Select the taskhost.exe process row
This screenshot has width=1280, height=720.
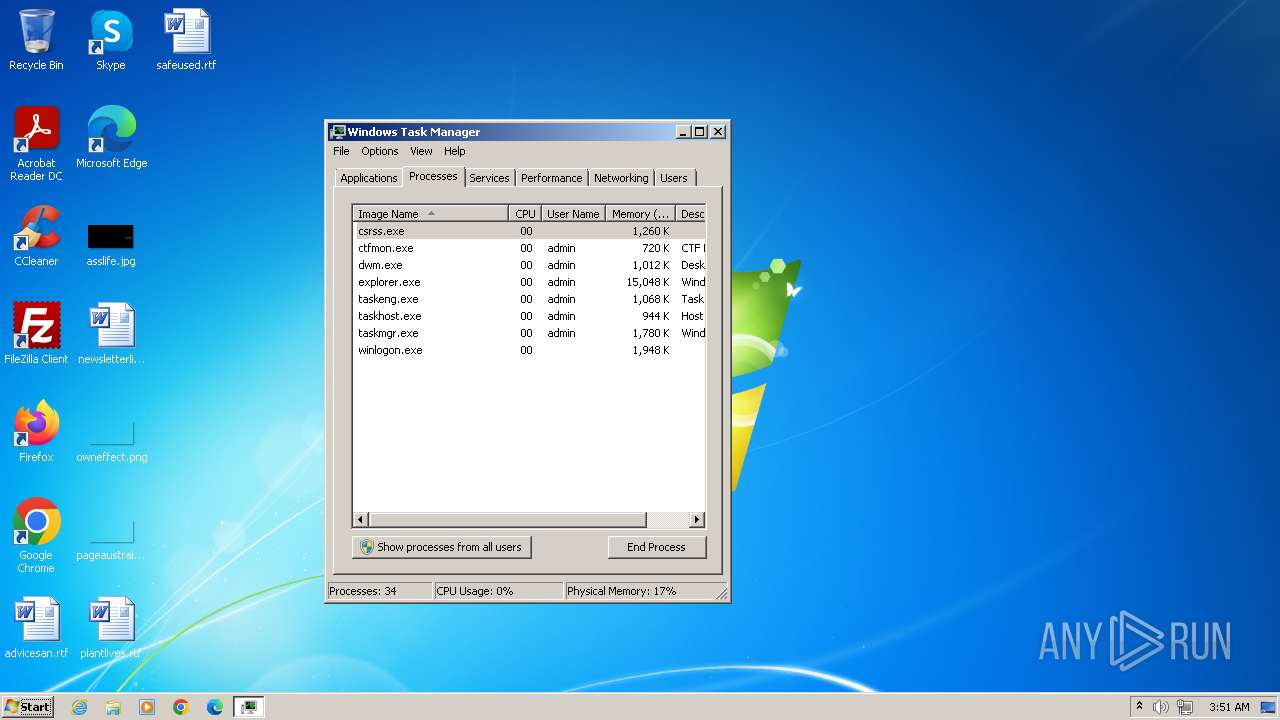[x=529, y=316]
